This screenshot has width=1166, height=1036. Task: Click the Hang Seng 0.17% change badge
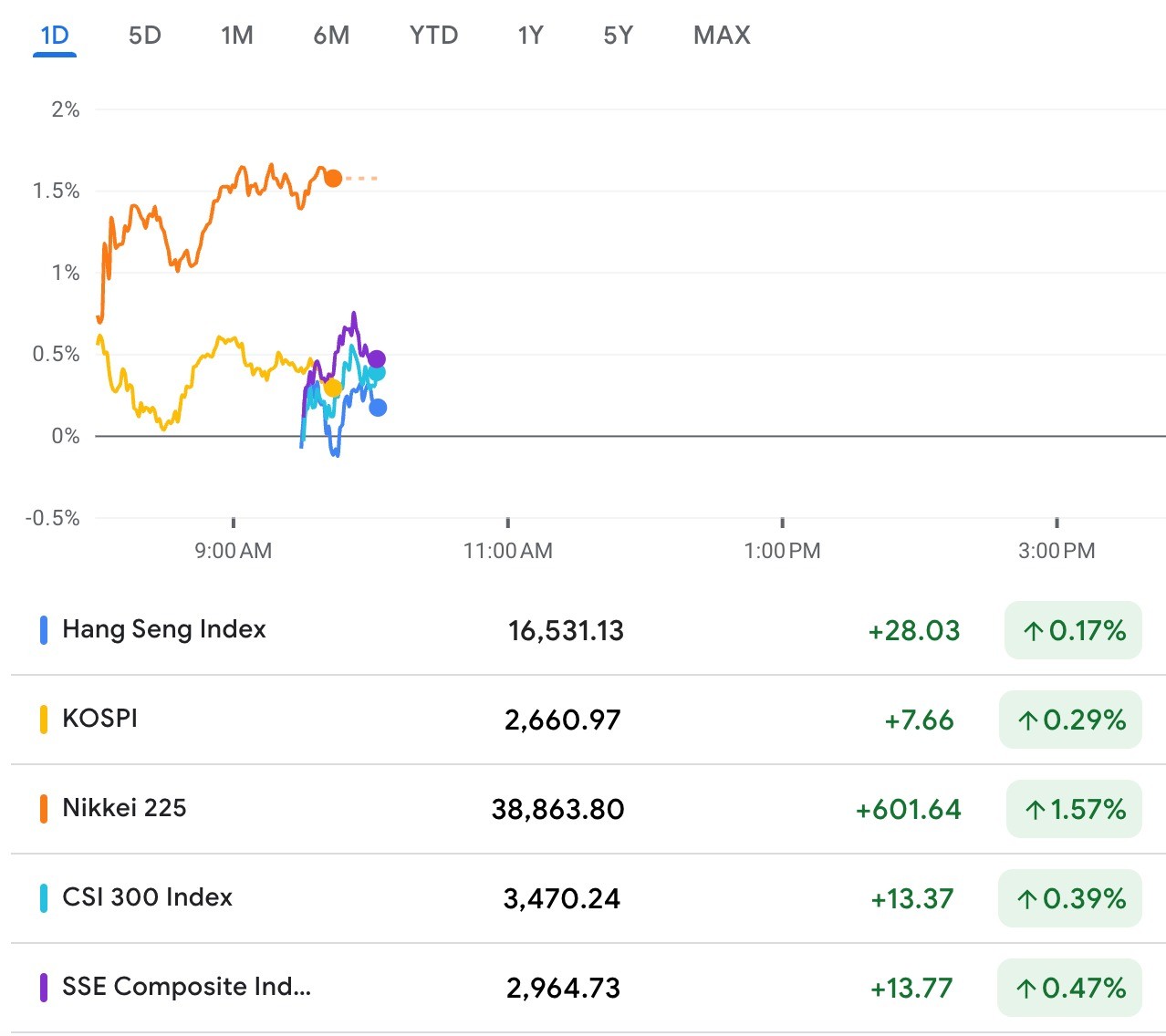[1073, 630]
